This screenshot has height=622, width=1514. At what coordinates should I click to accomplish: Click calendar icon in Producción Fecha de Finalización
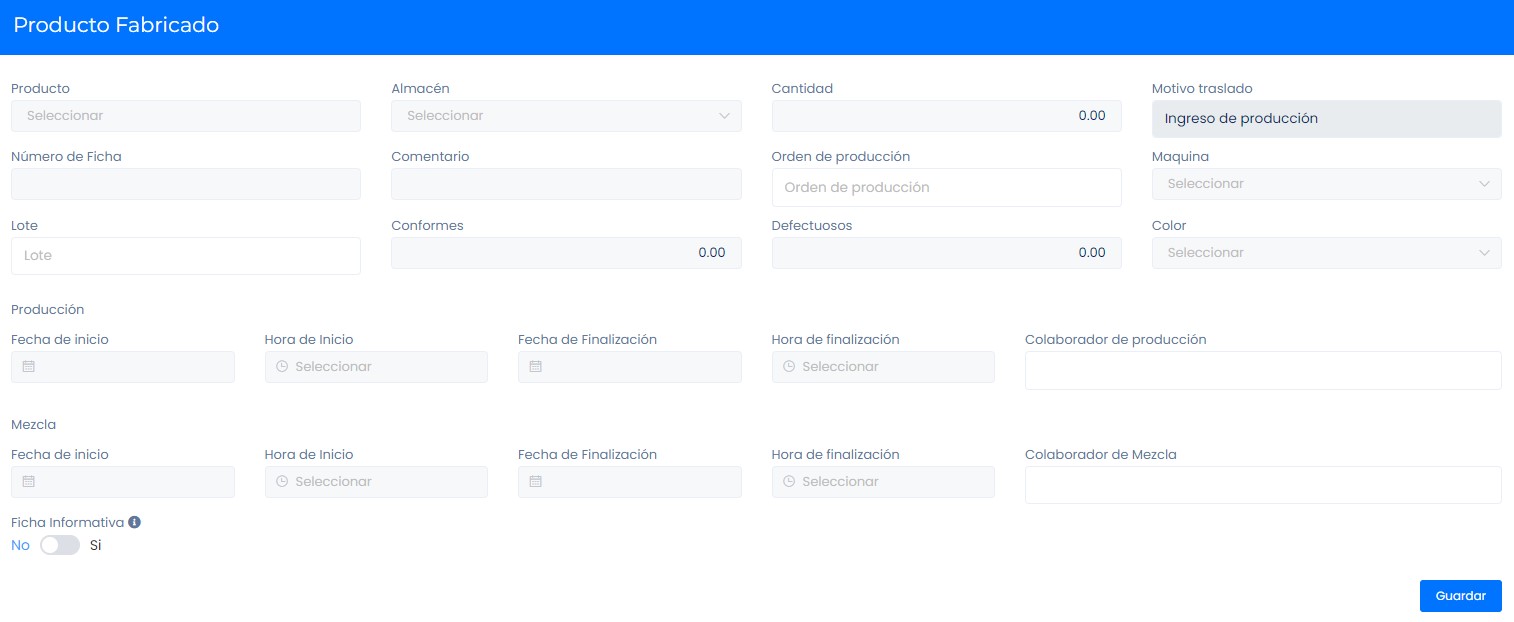(536, 367)
